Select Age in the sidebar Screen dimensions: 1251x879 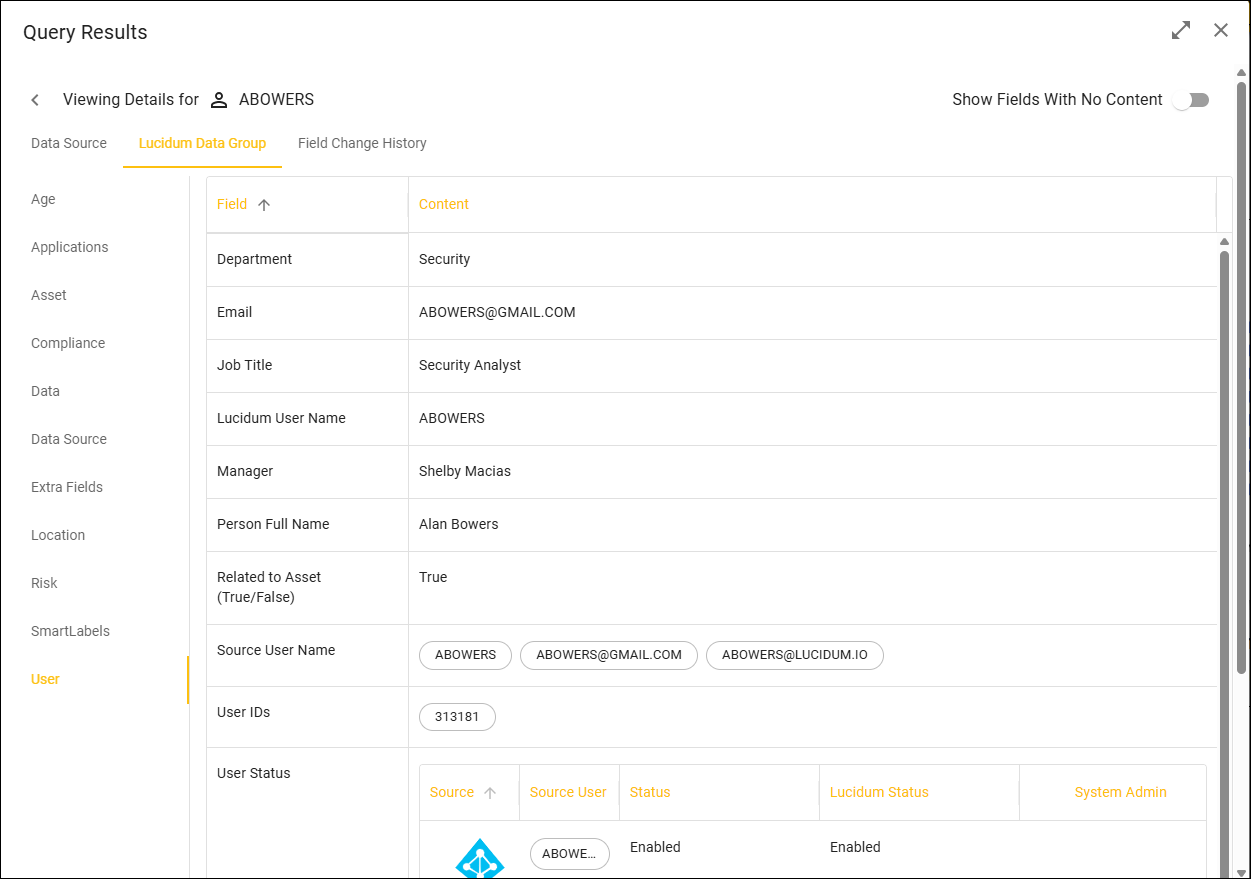(x=43, y=199)
